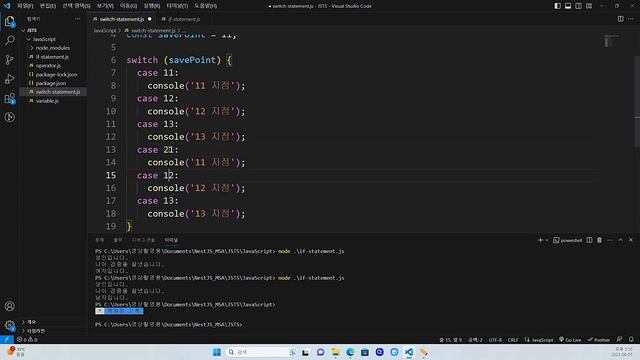Open the Run and Debug view
The height and width of the screenshot is (360, 640).
[x=9, y=79]
